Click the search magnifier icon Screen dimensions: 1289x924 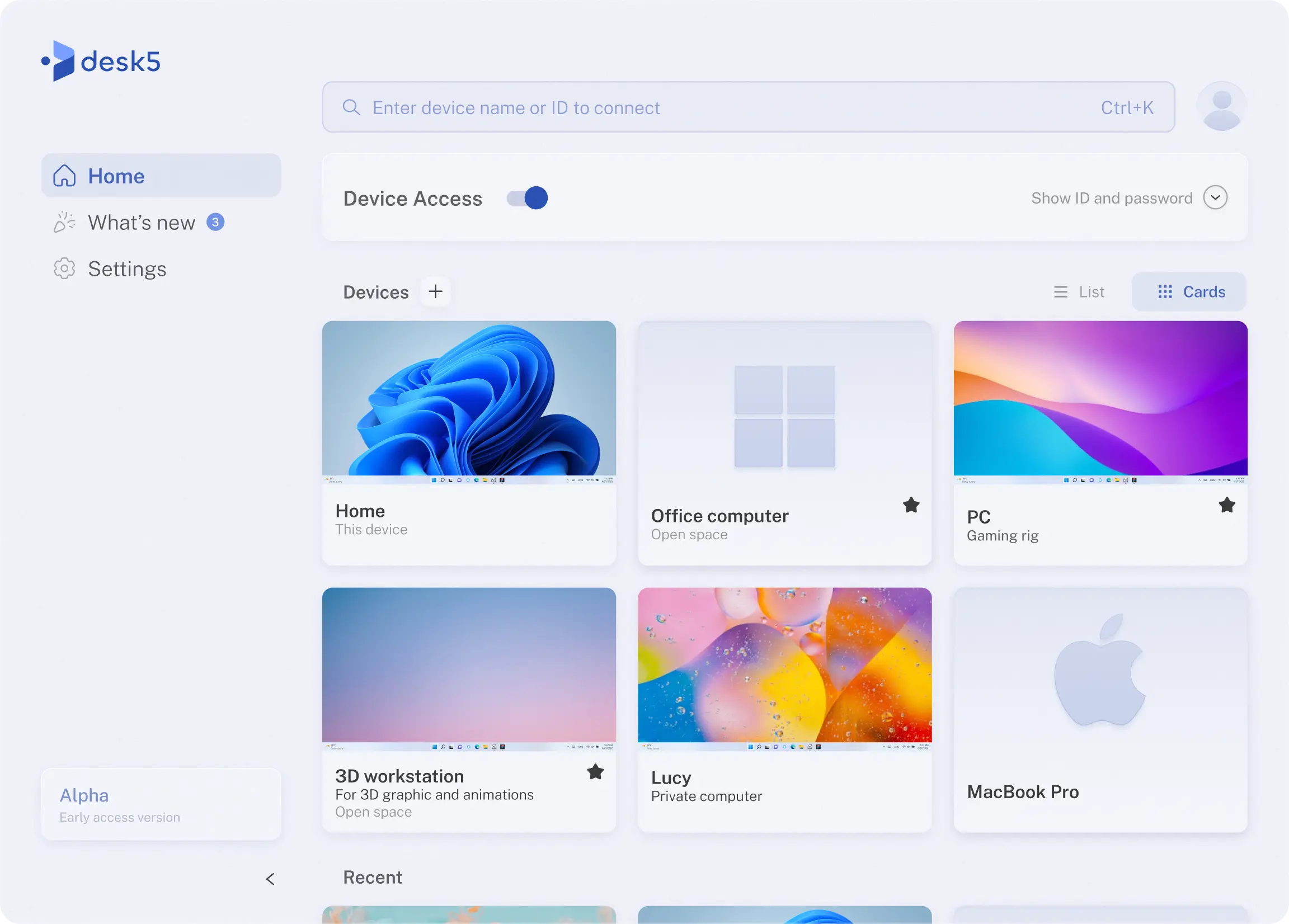351,107
